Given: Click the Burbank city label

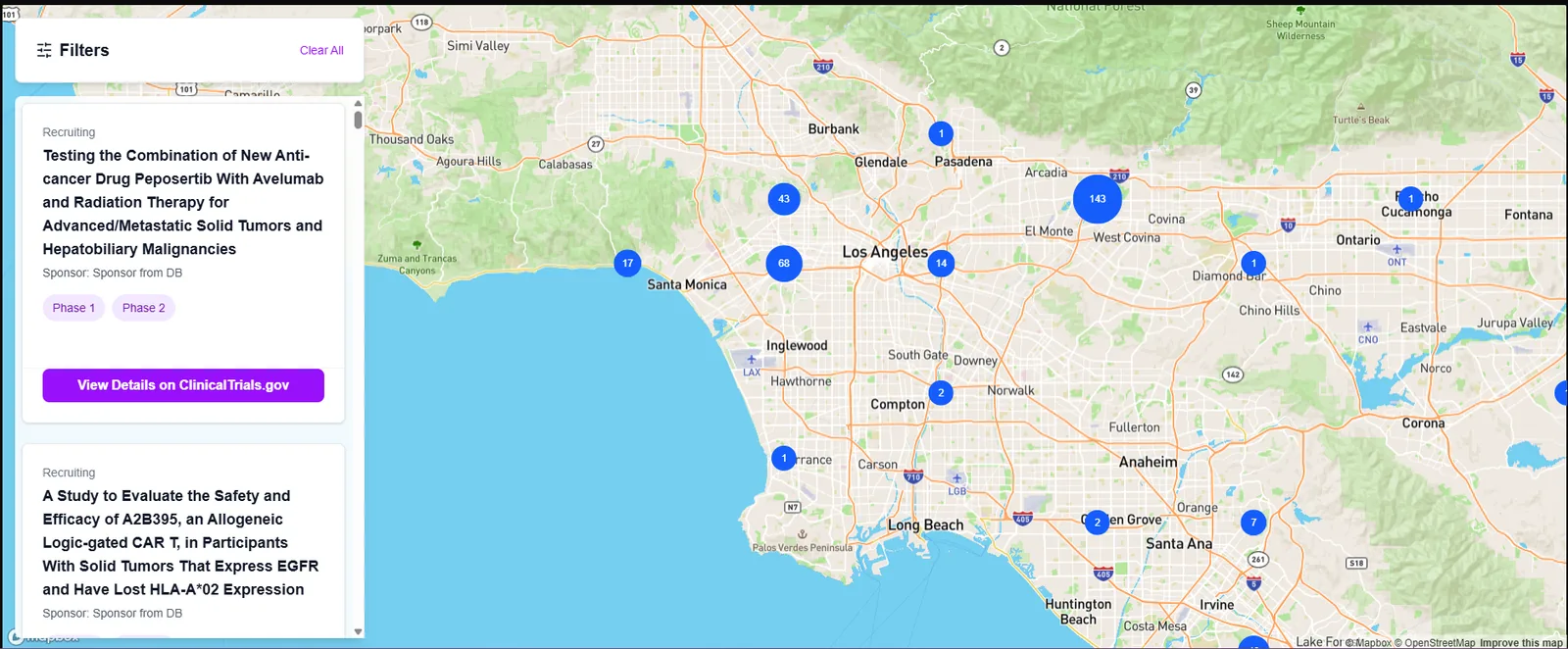Looking at the screenshot, I should tap(833, 129).
